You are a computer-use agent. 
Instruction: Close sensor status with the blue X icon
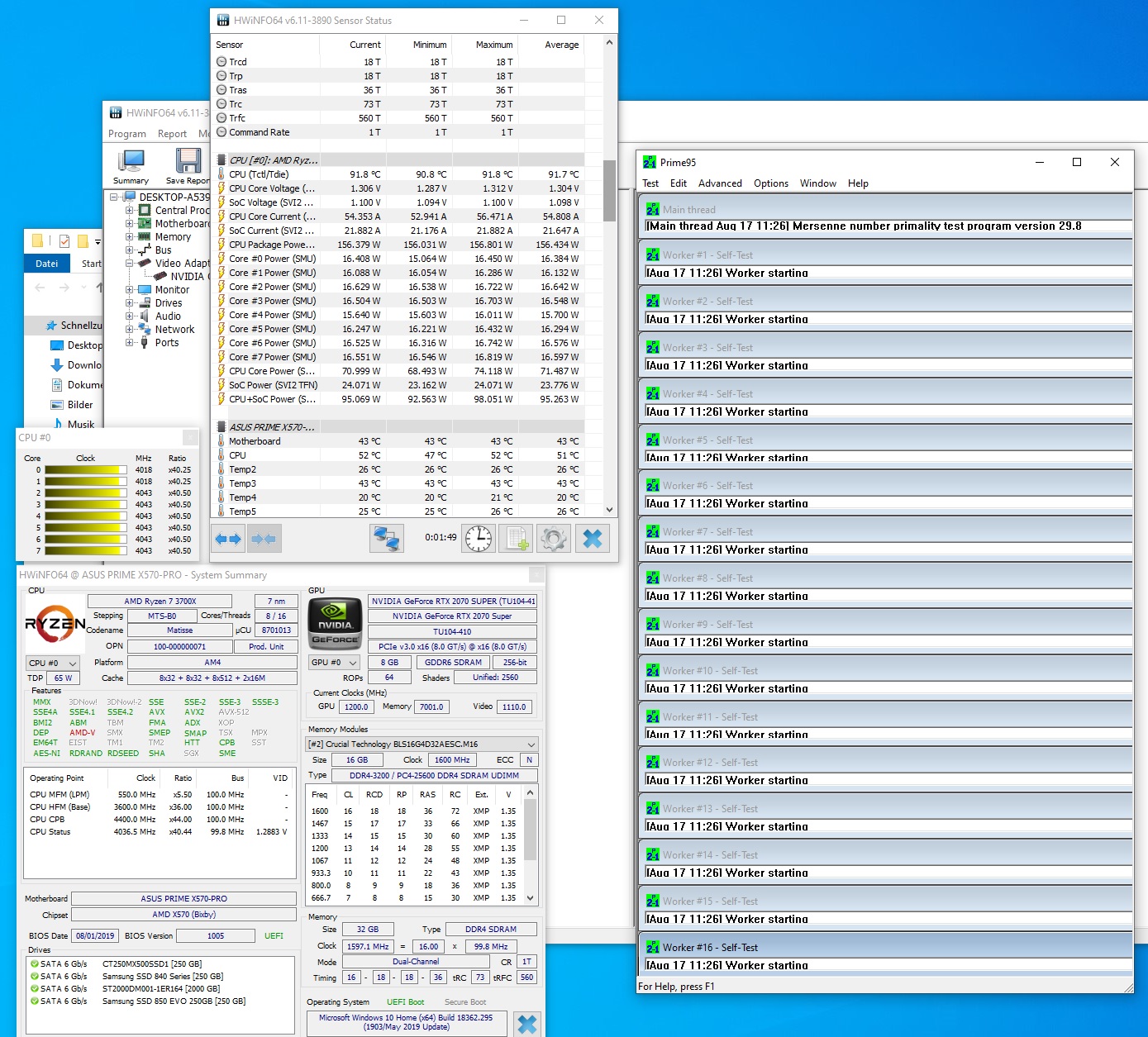[x=593, y=539]
